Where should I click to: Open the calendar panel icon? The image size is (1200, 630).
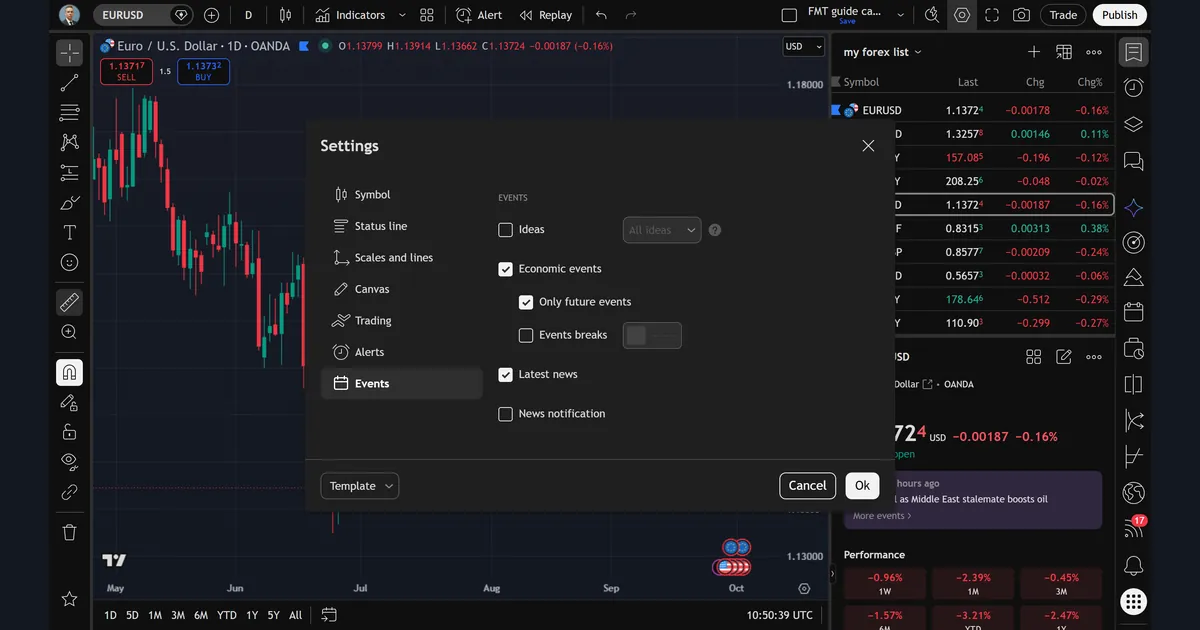[1133, 312]
